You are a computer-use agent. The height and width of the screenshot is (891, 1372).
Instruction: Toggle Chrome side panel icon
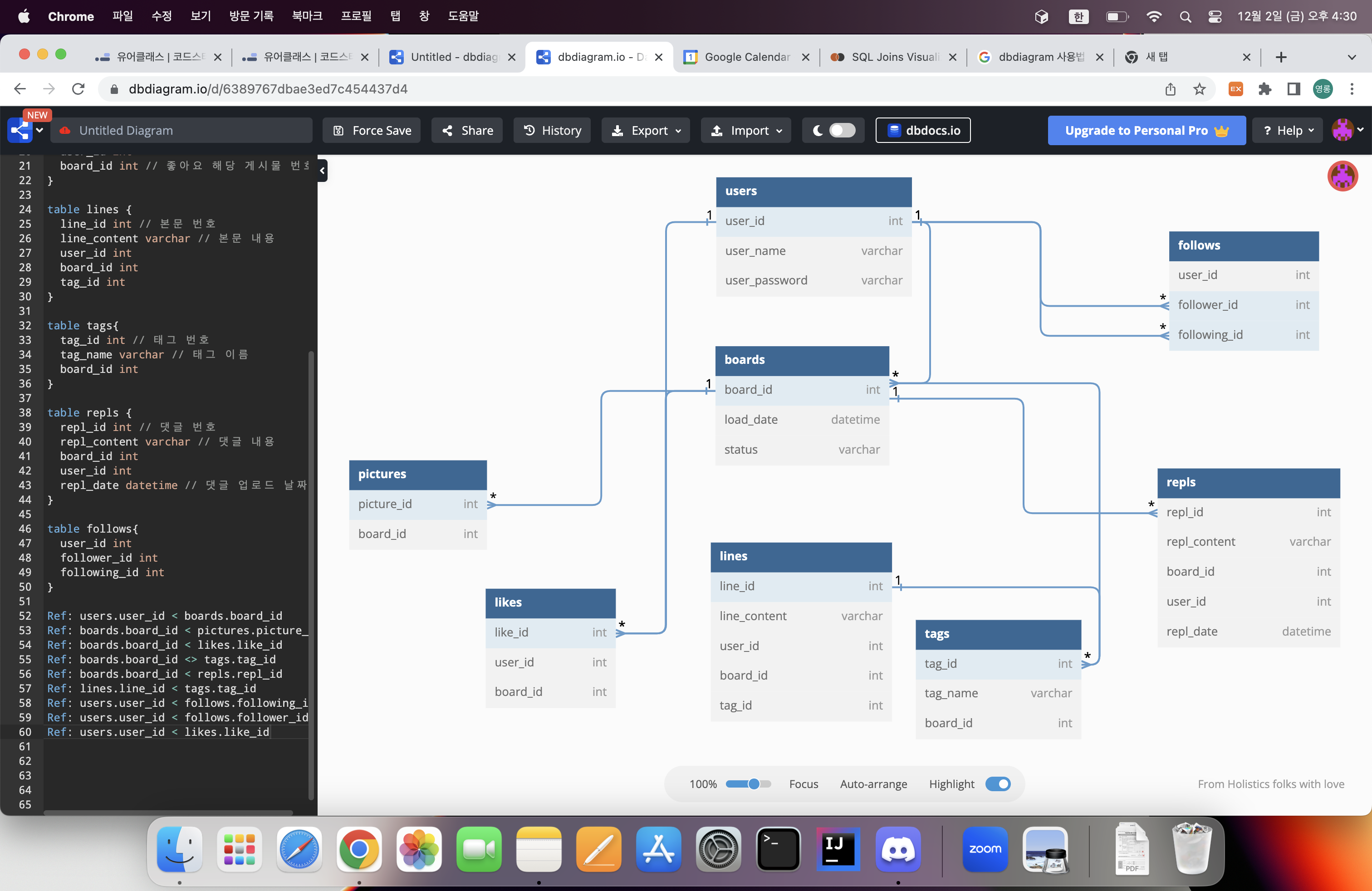[1294, 89]
